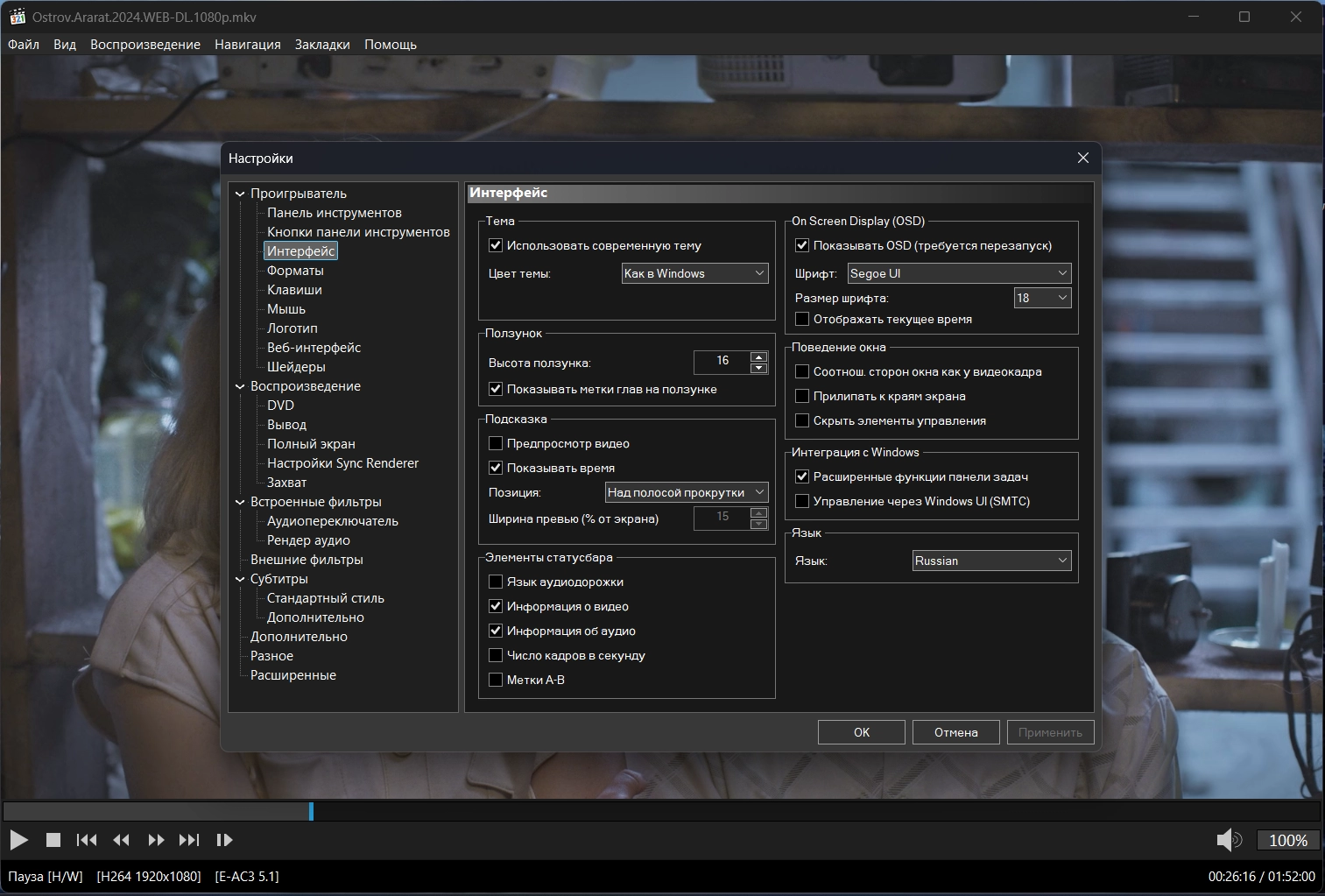Collapse the 'Воспроизведение' tree node
The height and width of the screenshot is (896, 1325).
coord(240,386)
